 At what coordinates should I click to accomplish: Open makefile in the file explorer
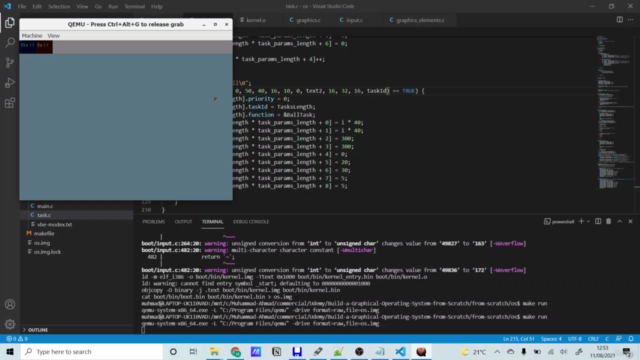pos(44,233)
